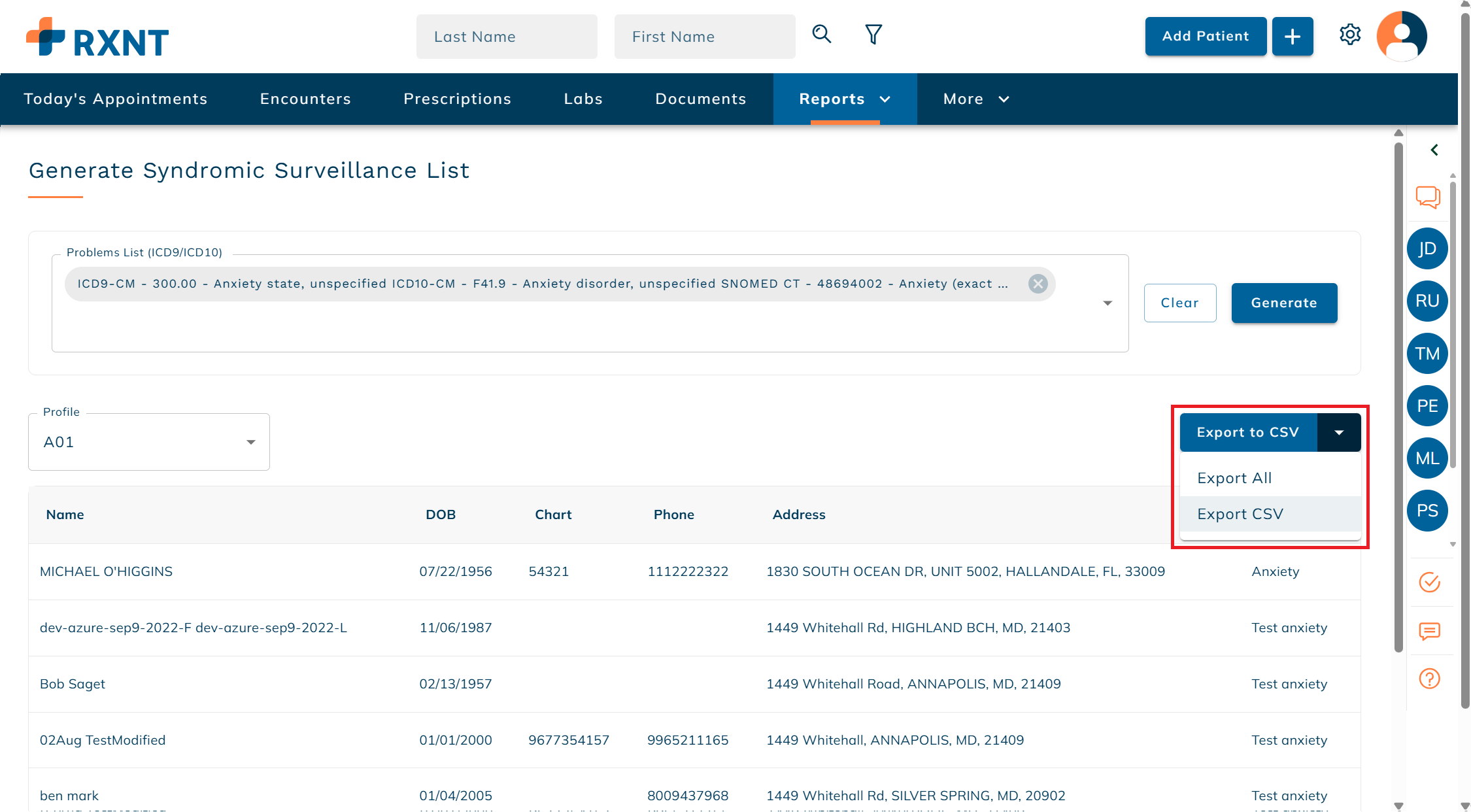Viewport: 1471px width, 812px height.
Task: Open the filter funnel icon
Action: tap(873, 34)
